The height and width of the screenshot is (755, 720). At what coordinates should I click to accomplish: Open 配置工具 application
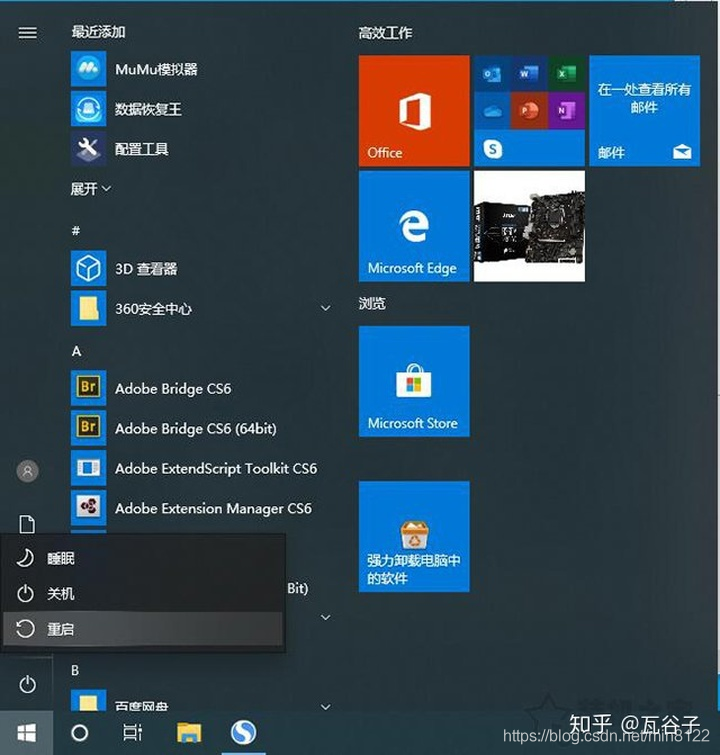[202, 149]
